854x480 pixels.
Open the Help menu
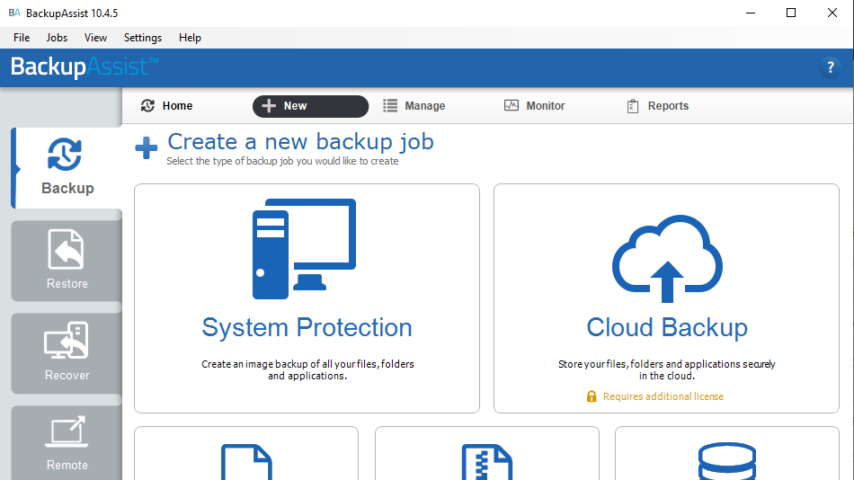[x=190, y=38]
